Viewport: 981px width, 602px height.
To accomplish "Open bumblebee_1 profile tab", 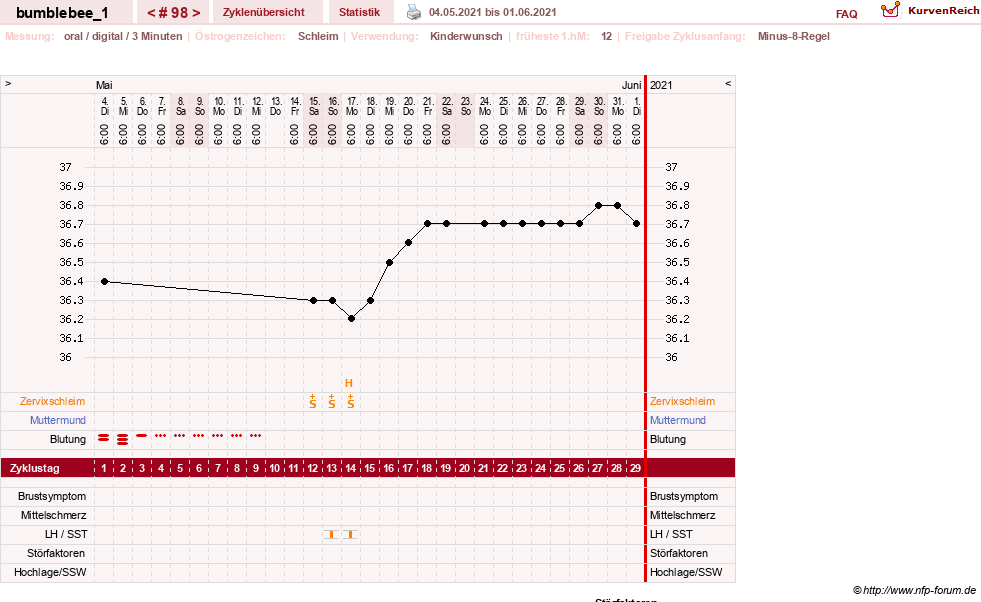I will (x=62, y=13).
